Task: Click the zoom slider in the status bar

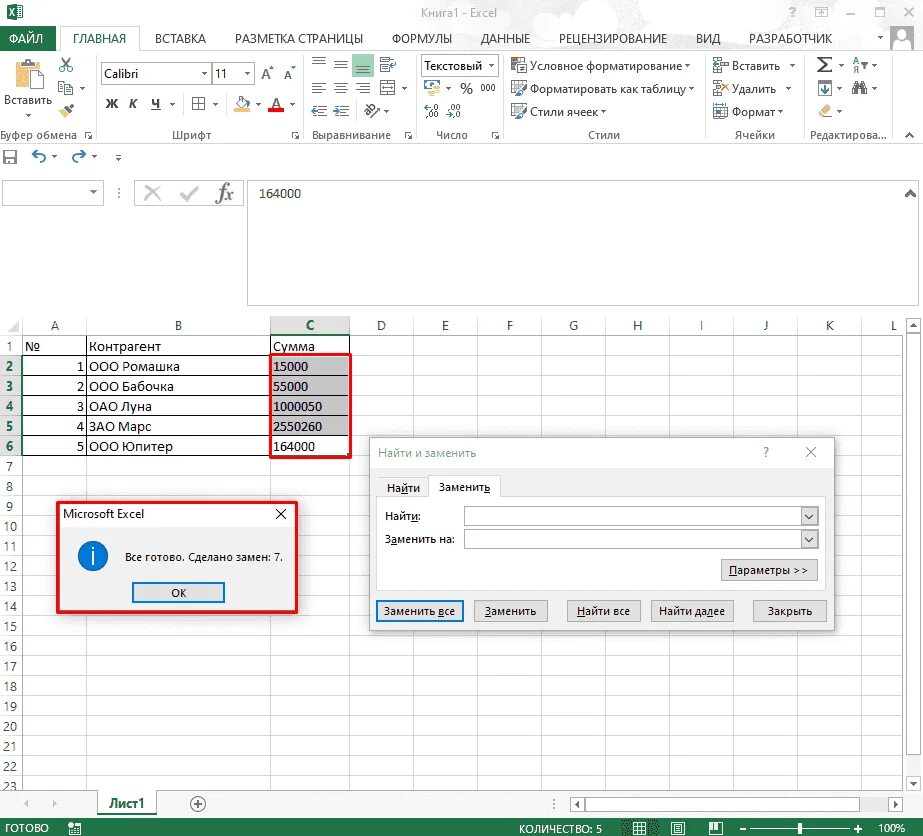Action: tap(800, 828)
